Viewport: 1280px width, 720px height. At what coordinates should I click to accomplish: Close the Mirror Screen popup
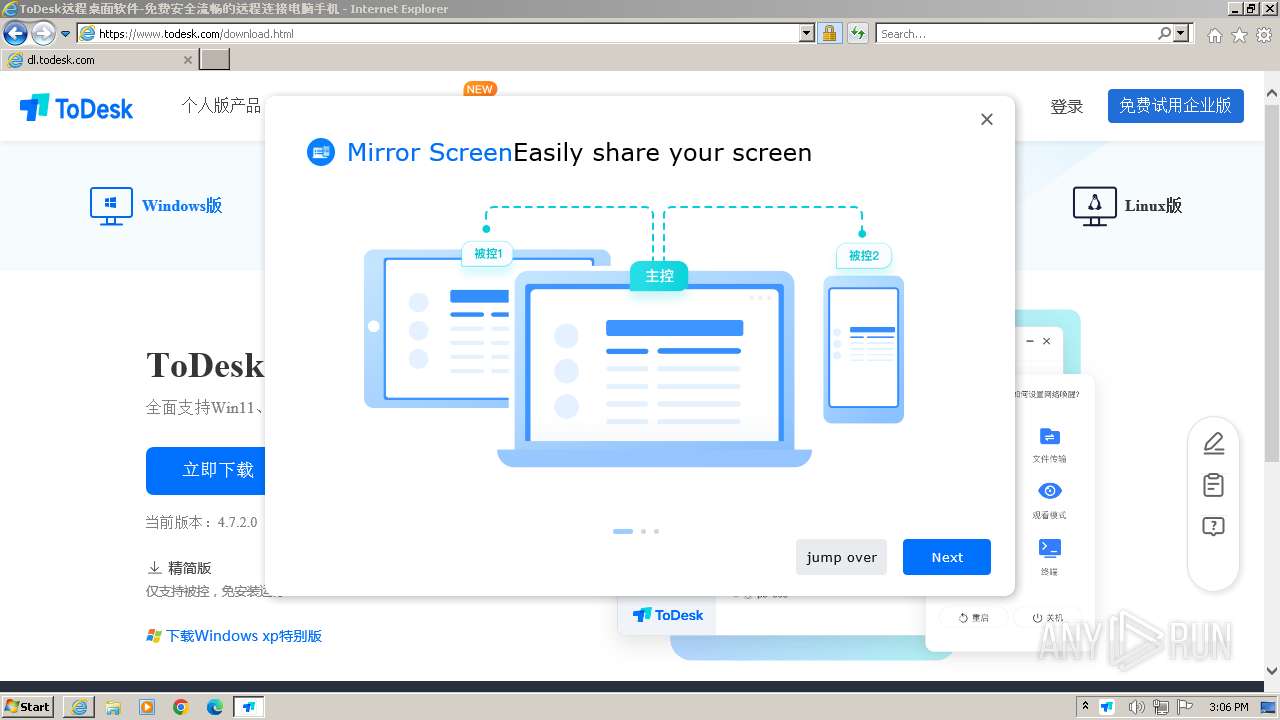(x=987, y=119)
